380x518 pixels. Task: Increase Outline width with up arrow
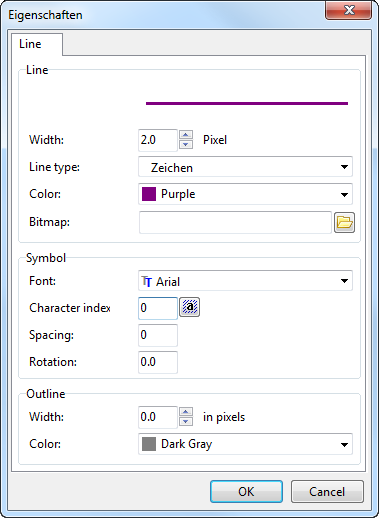pos(186,412)
